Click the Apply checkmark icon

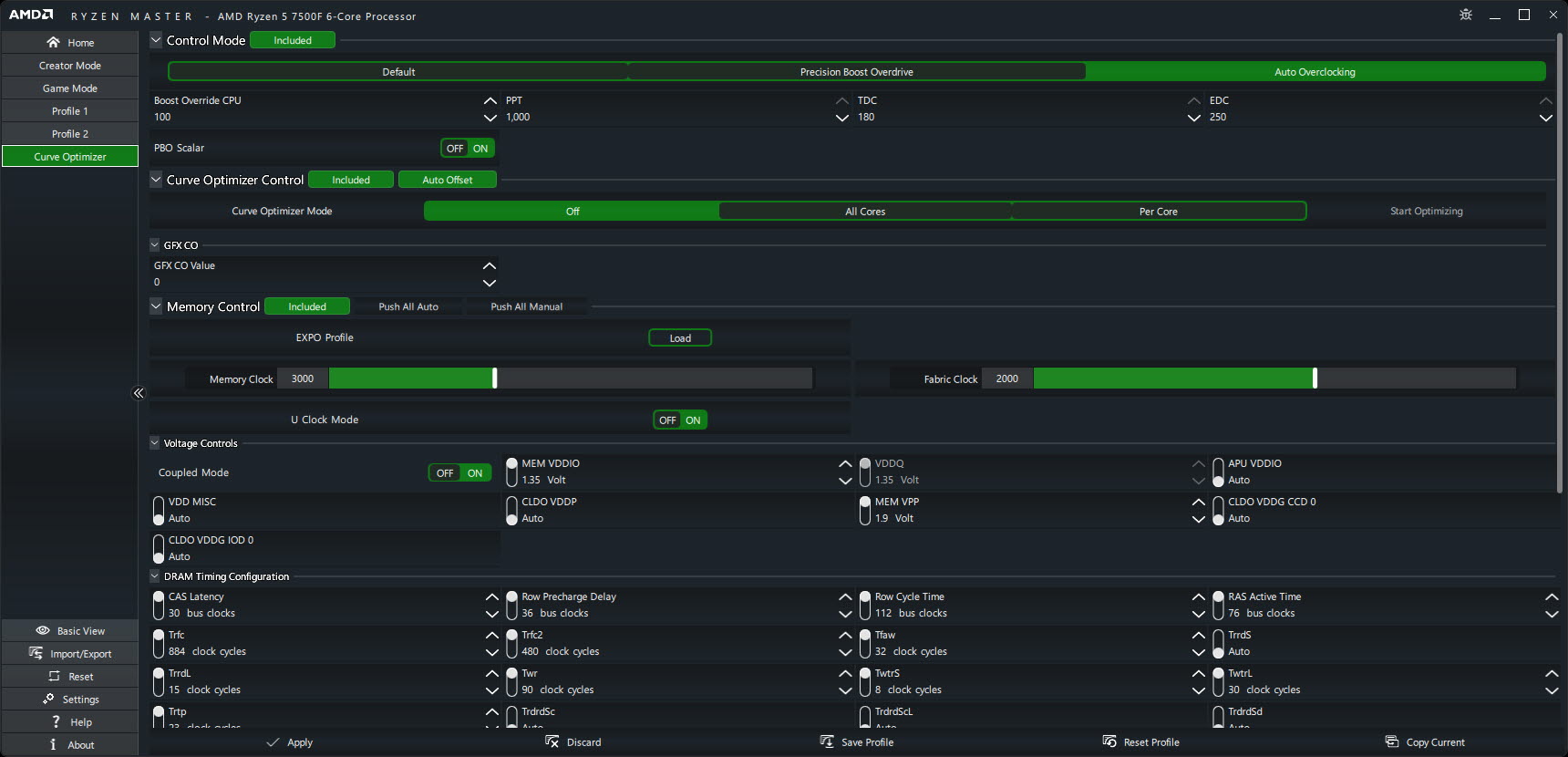(x=273, y=742)
